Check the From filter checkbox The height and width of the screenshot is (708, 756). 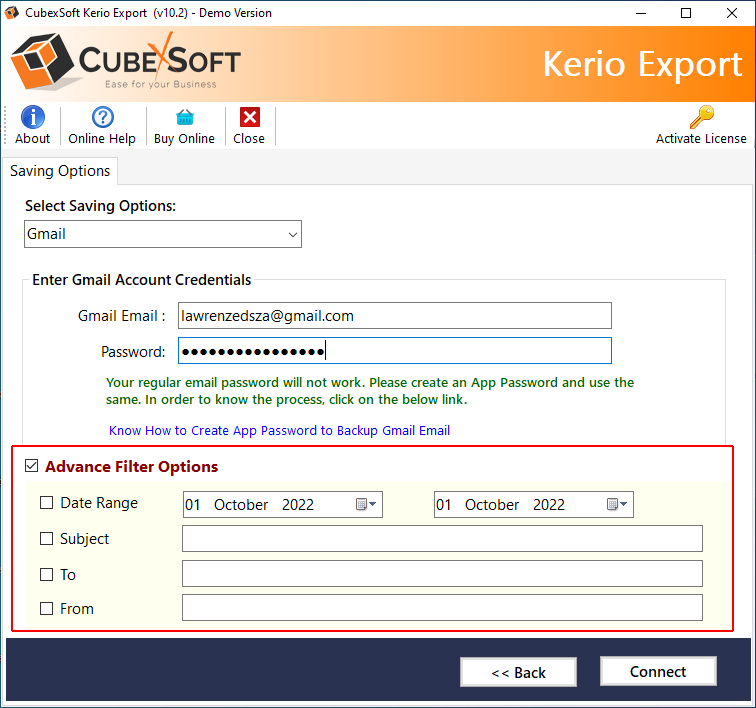[47, 609]
